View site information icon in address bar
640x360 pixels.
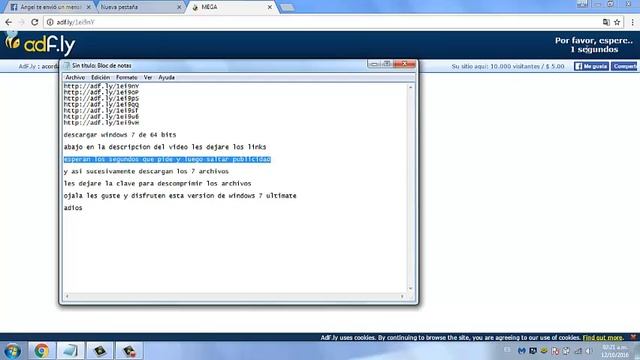[x=50, y=22]
